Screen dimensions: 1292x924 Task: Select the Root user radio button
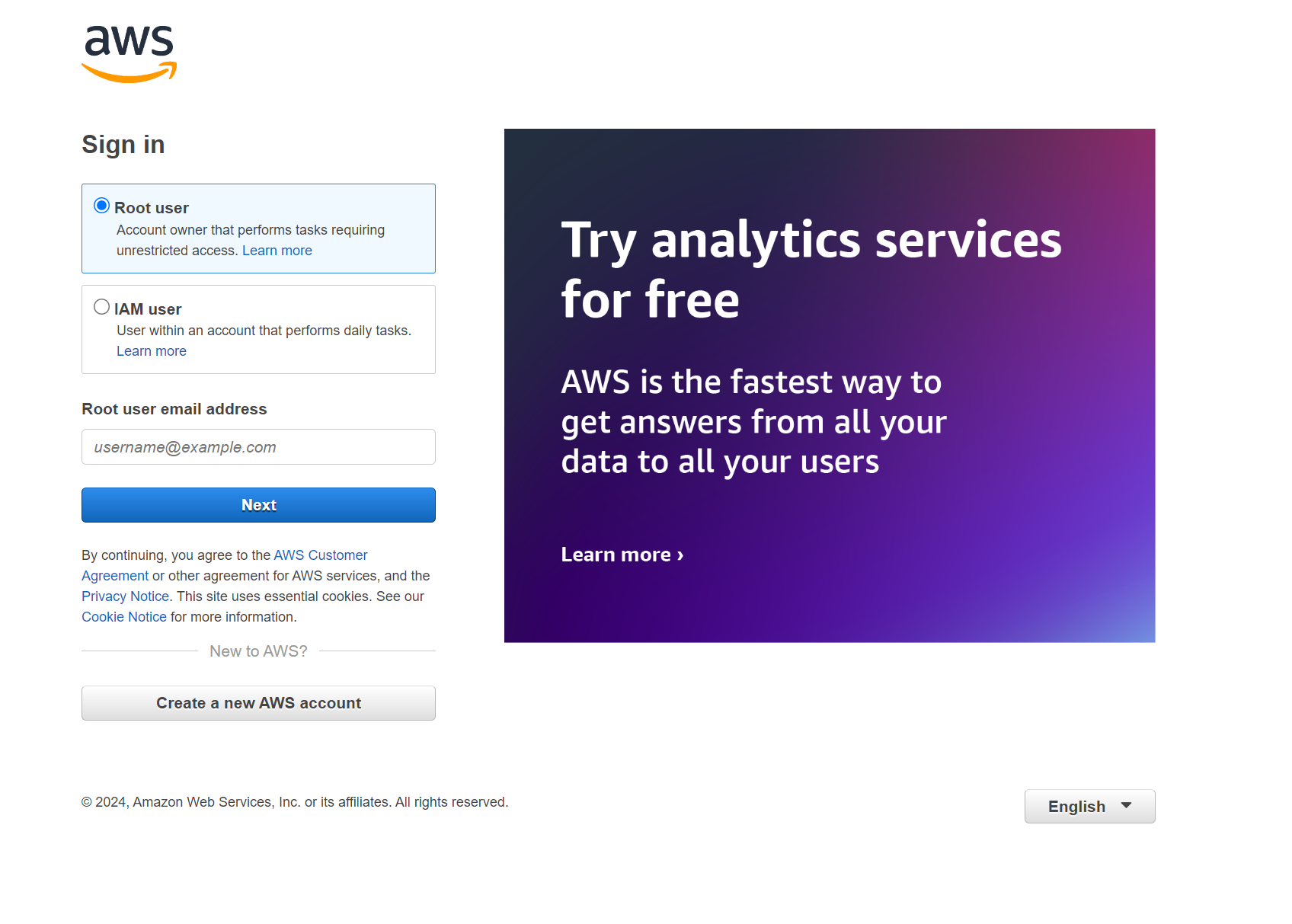coord(101,206)
